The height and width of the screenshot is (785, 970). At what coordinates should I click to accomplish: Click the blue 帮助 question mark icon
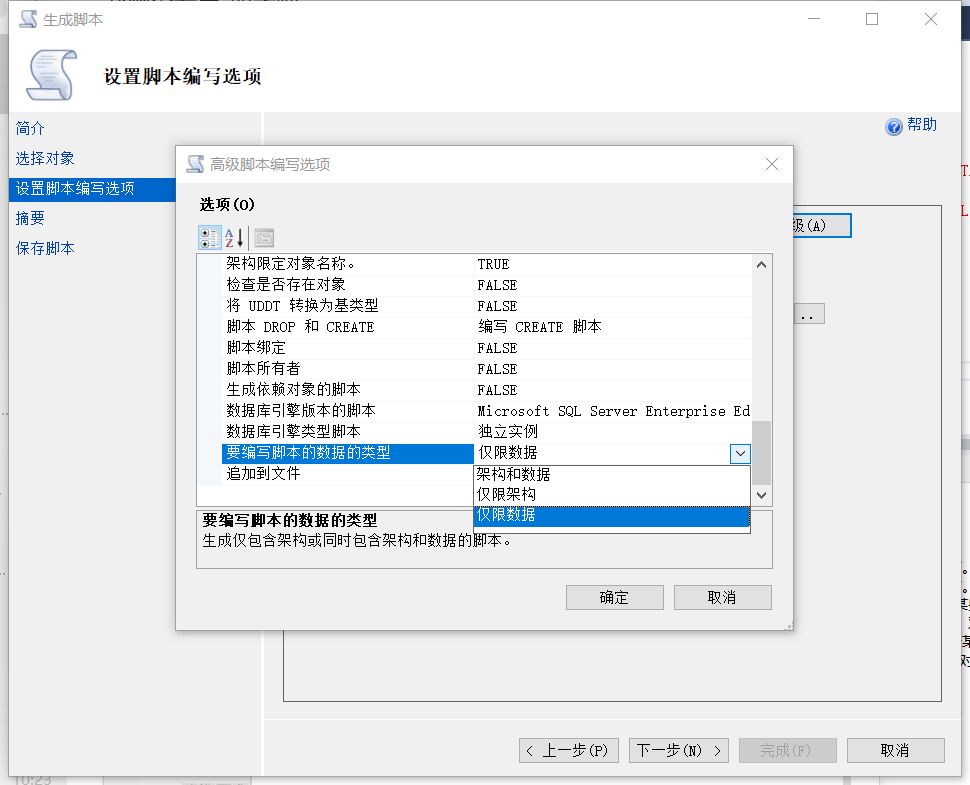[893, 126]
